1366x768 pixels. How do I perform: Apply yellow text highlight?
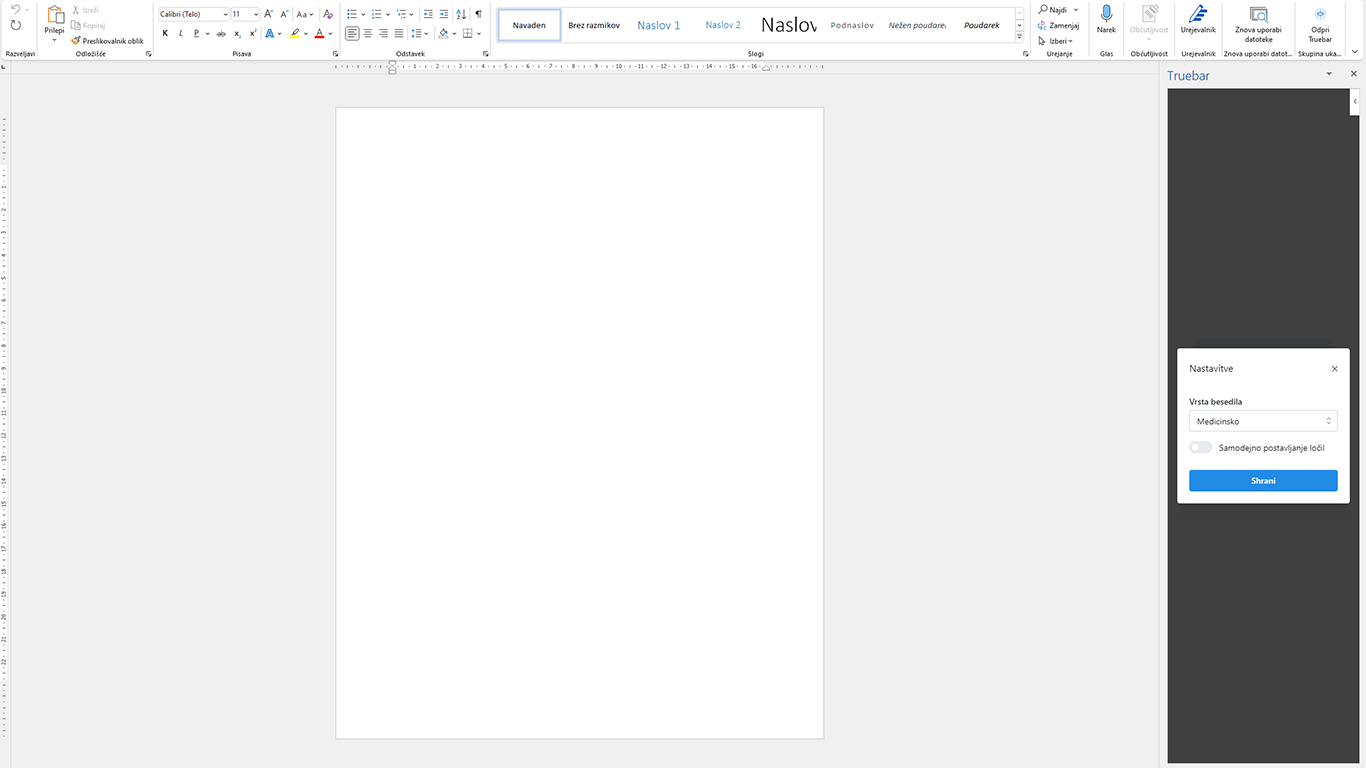tap(295, 34)
